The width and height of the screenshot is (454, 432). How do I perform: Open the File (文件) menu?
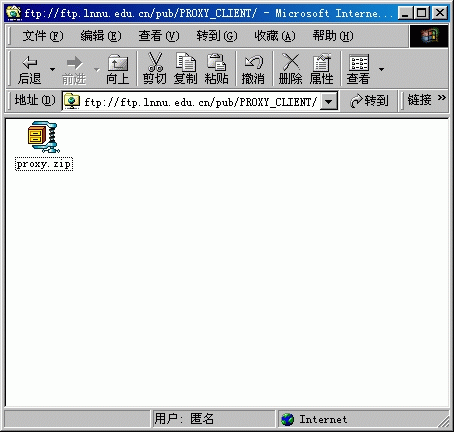[x=43, y=36]
